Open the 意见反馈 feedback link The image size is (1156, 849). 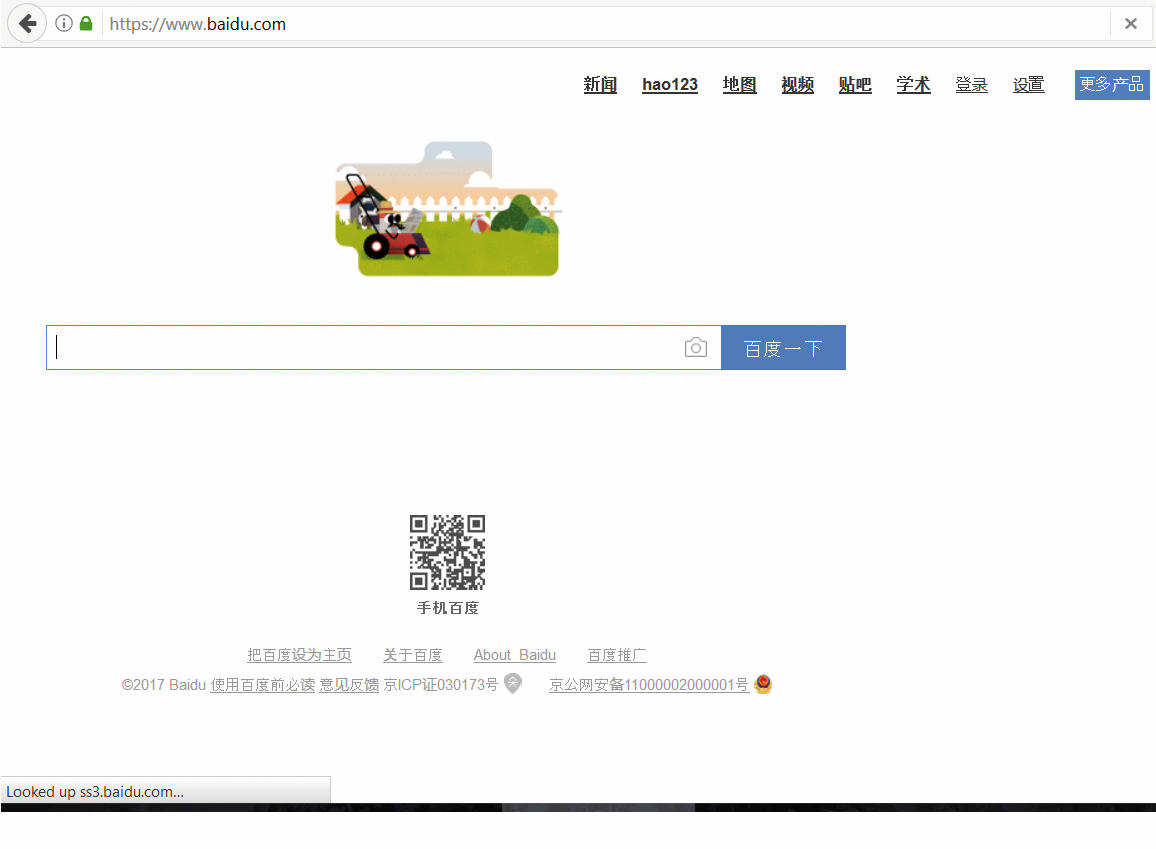(x=349, y=685)
